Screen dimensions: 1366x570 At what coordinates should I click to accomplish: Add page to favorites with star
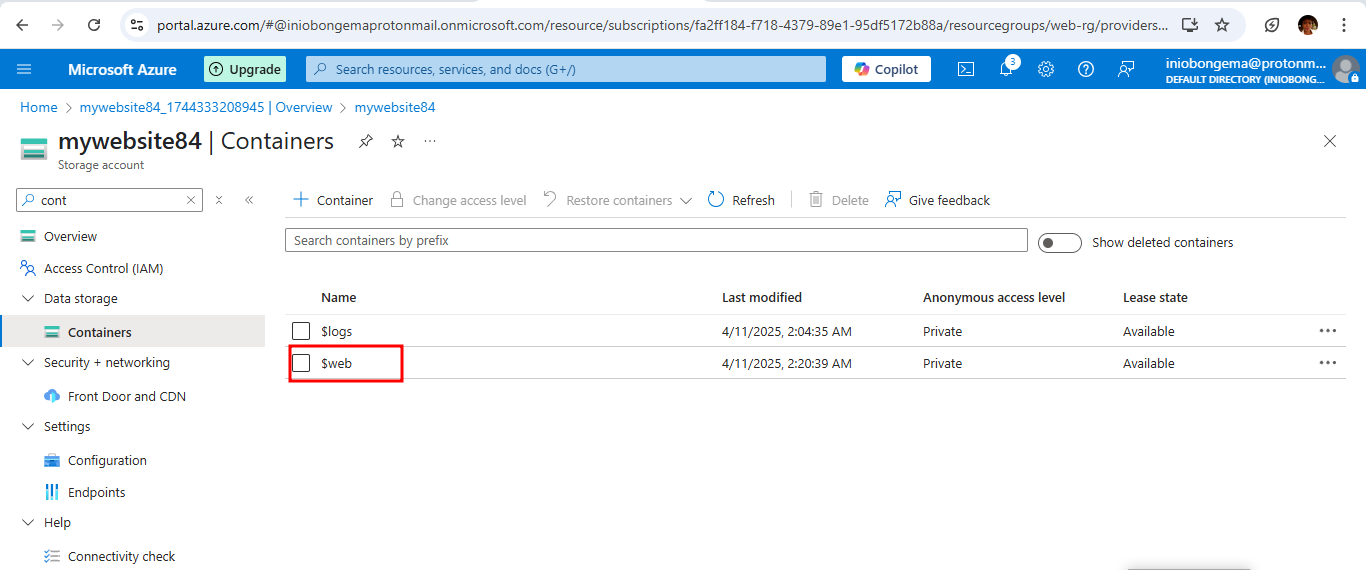point(398,141)
